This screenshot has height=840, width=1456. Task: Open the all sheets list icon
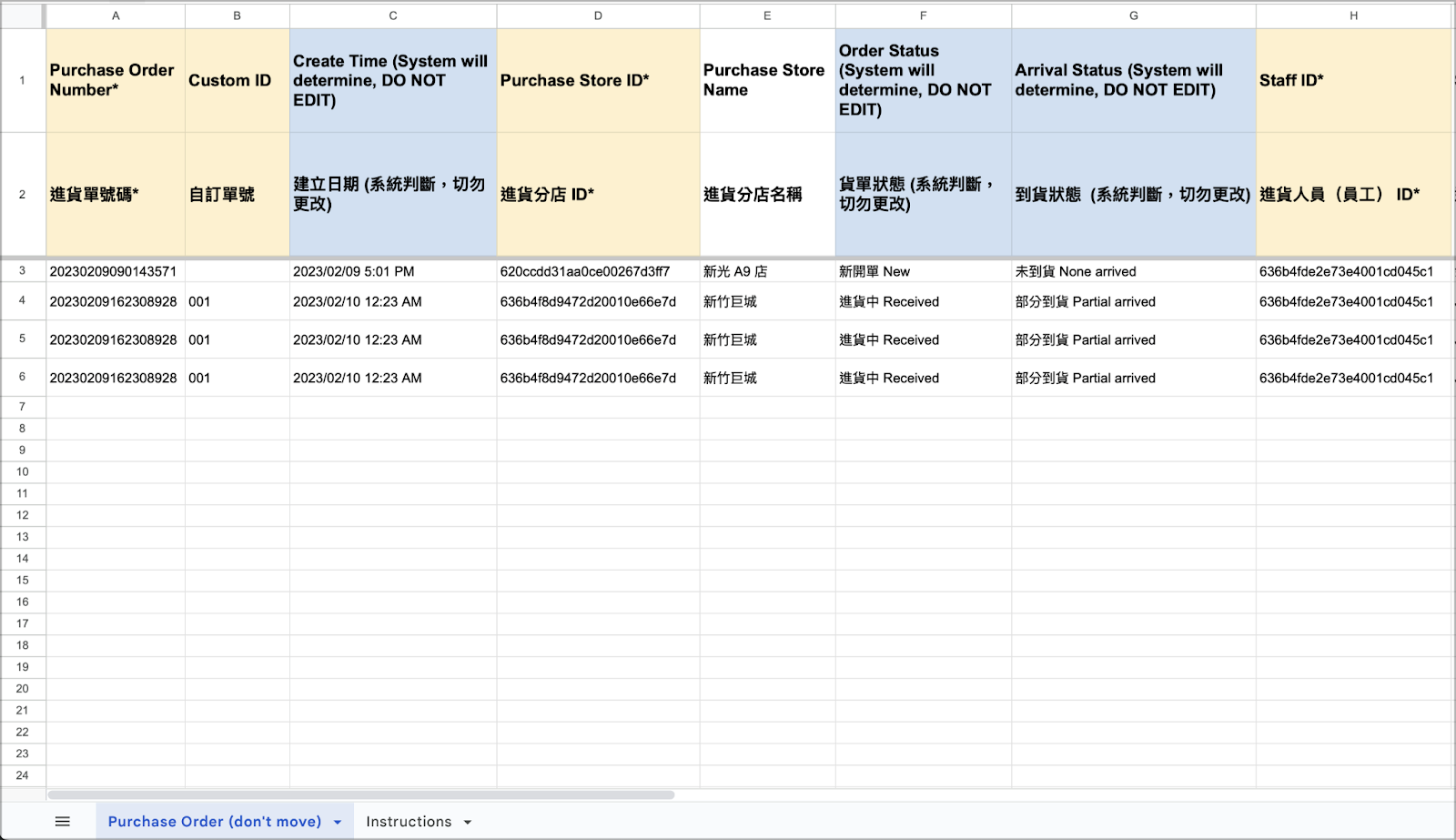click(x=62, y=821)
